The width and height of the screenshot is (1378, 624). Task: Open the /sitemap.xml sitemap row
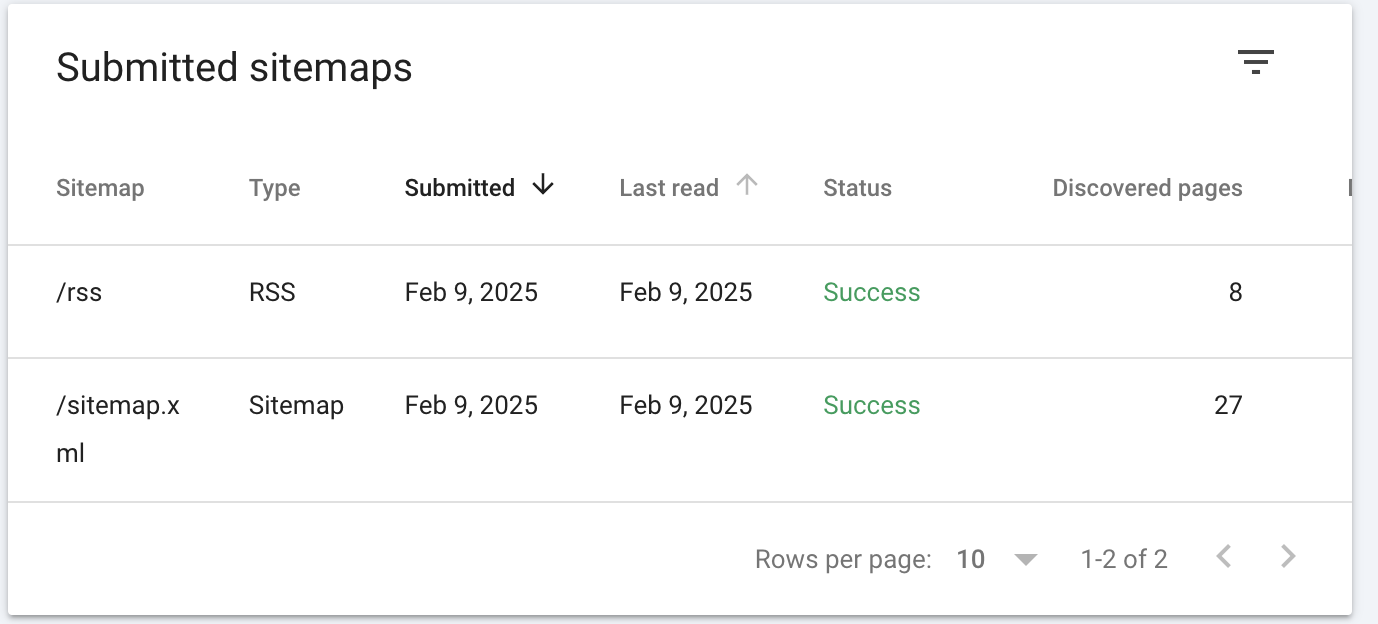point(680,430)
